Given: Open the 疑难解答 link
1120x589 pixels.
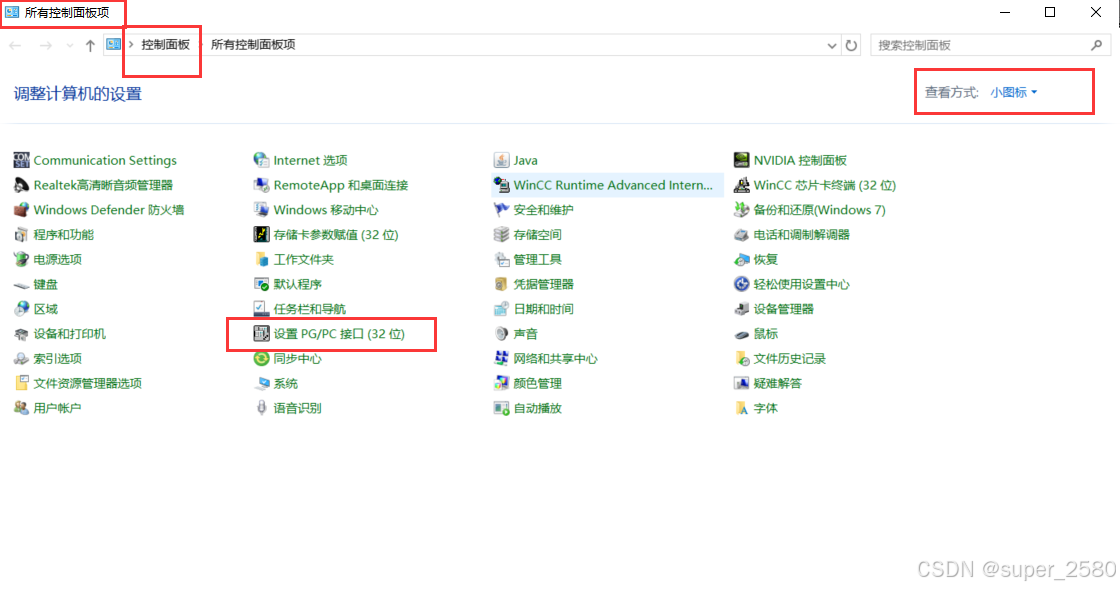Looking at the screenshot, I should coord(778,383).
